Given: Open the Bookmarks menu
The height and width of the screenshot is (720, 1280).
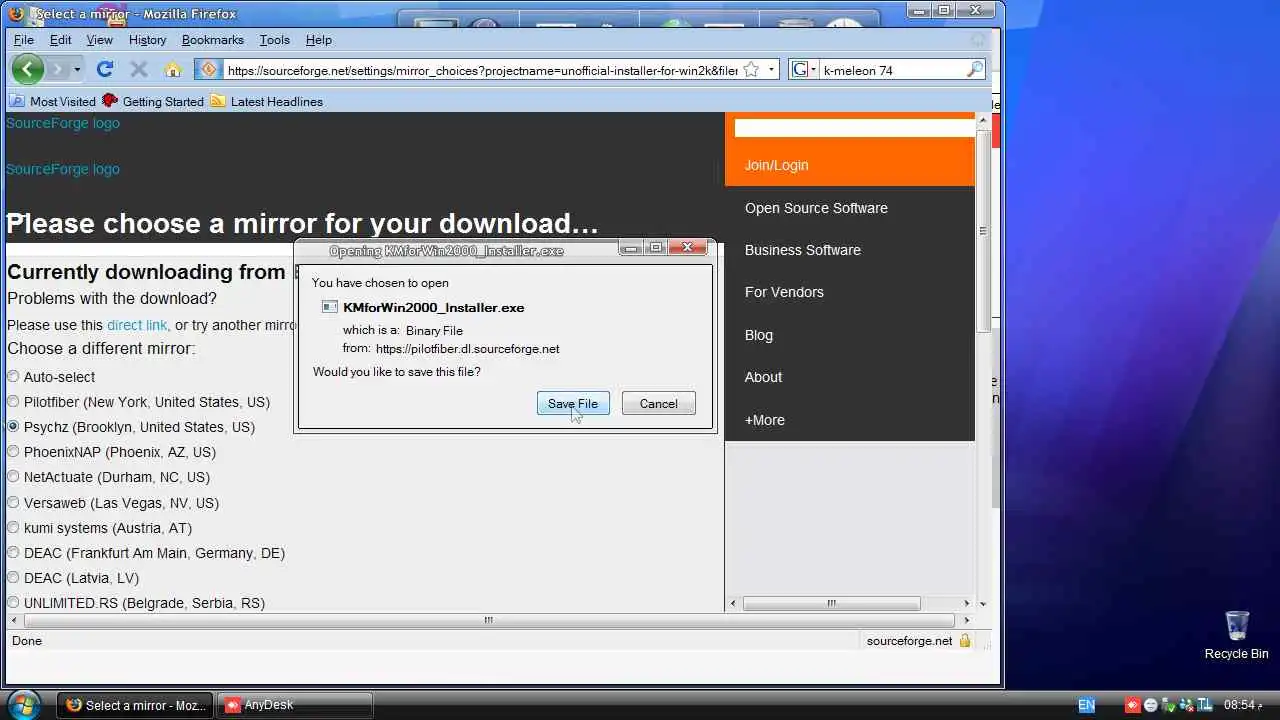Looking at the screenshot, I should click(213, 40).
